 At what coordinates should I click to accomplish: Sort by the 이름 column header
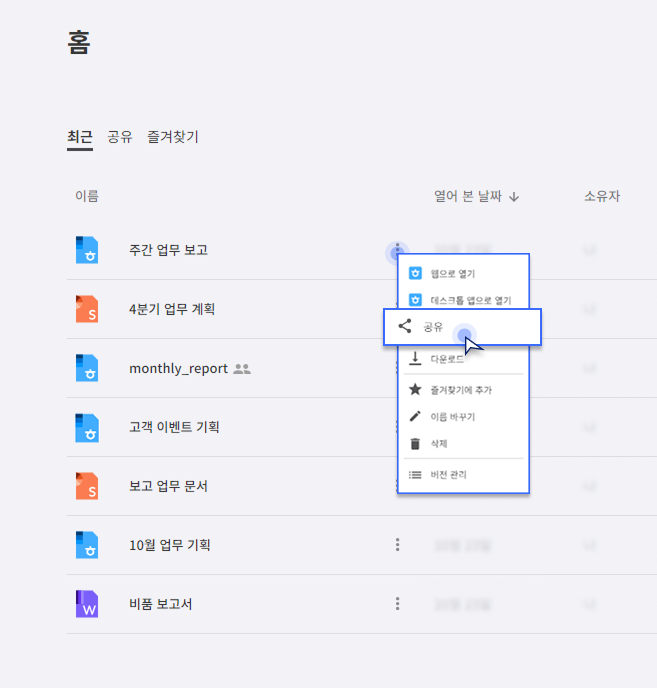click(87, 196)
